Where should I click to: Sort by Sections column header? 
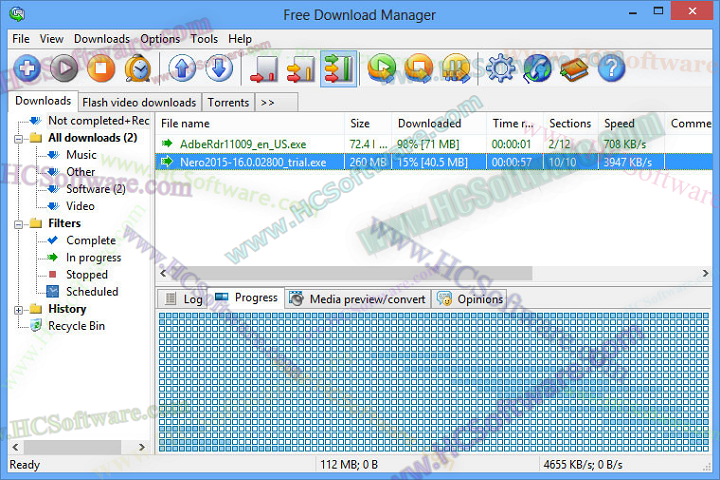click(571, 124)
